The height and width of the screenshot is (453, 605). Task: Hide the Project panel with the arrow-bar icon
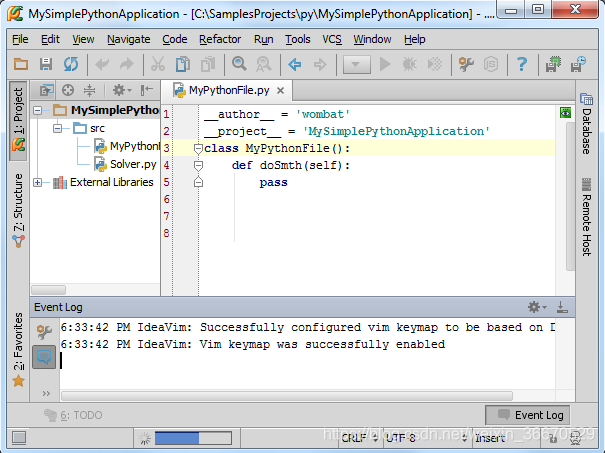146,90
